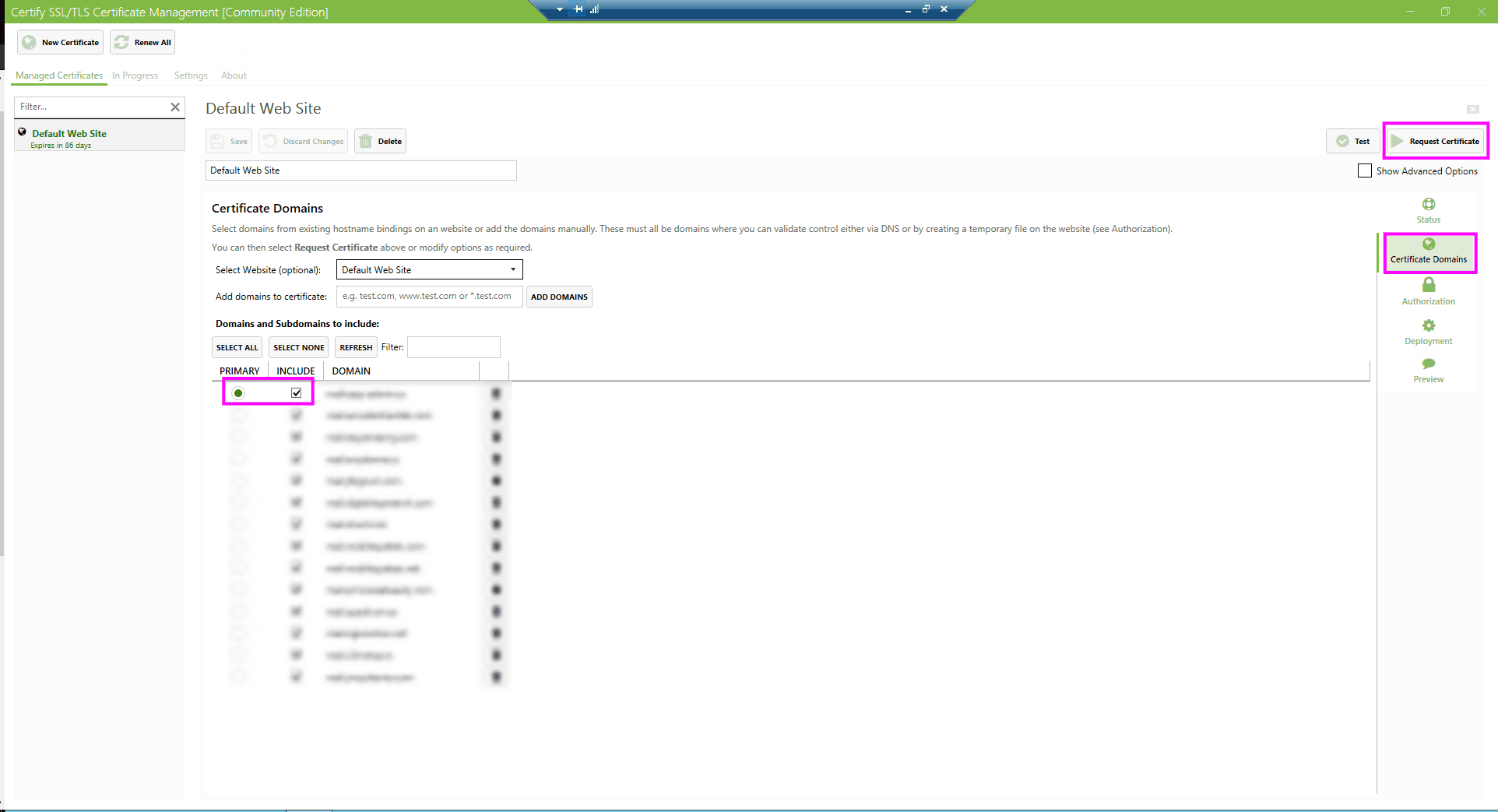The width and height of the screenshot is (1498, 812).
Task: Open the Deployment section
Action: tap(1428, 332)
